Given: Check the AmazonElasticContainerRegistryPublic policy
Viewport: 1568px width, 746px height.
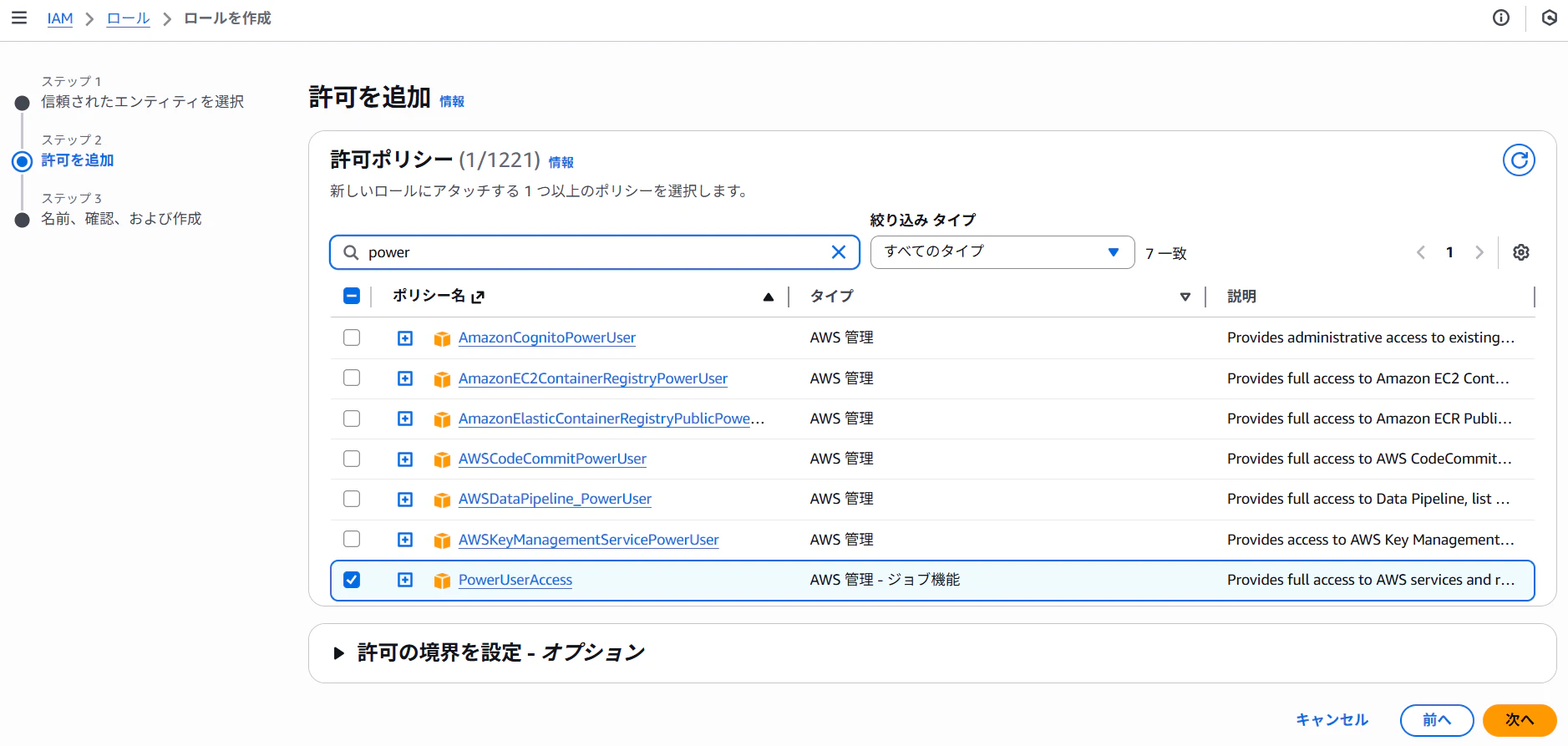Looking at the screenshot, I should (352, 418).
